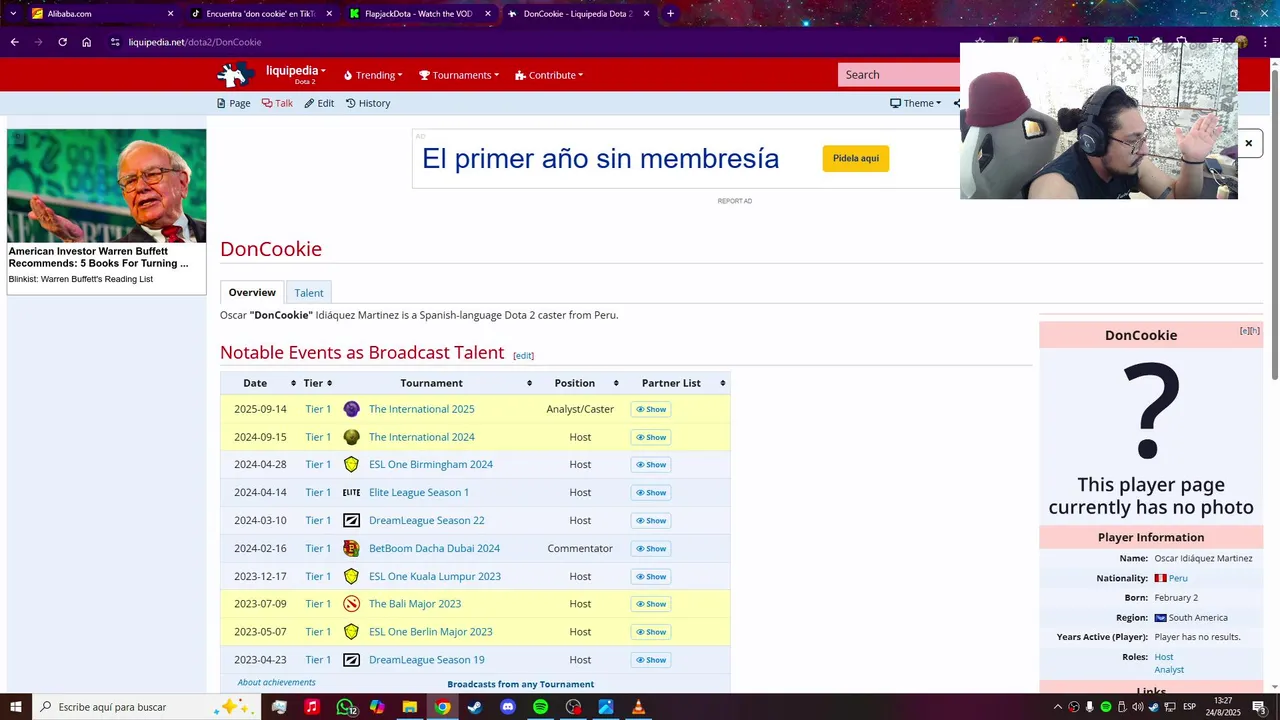Screen dimensions: 1280x720
Task: Show partner list for ESL One Kuala Lumpur 2023
Action: point(651,577)
